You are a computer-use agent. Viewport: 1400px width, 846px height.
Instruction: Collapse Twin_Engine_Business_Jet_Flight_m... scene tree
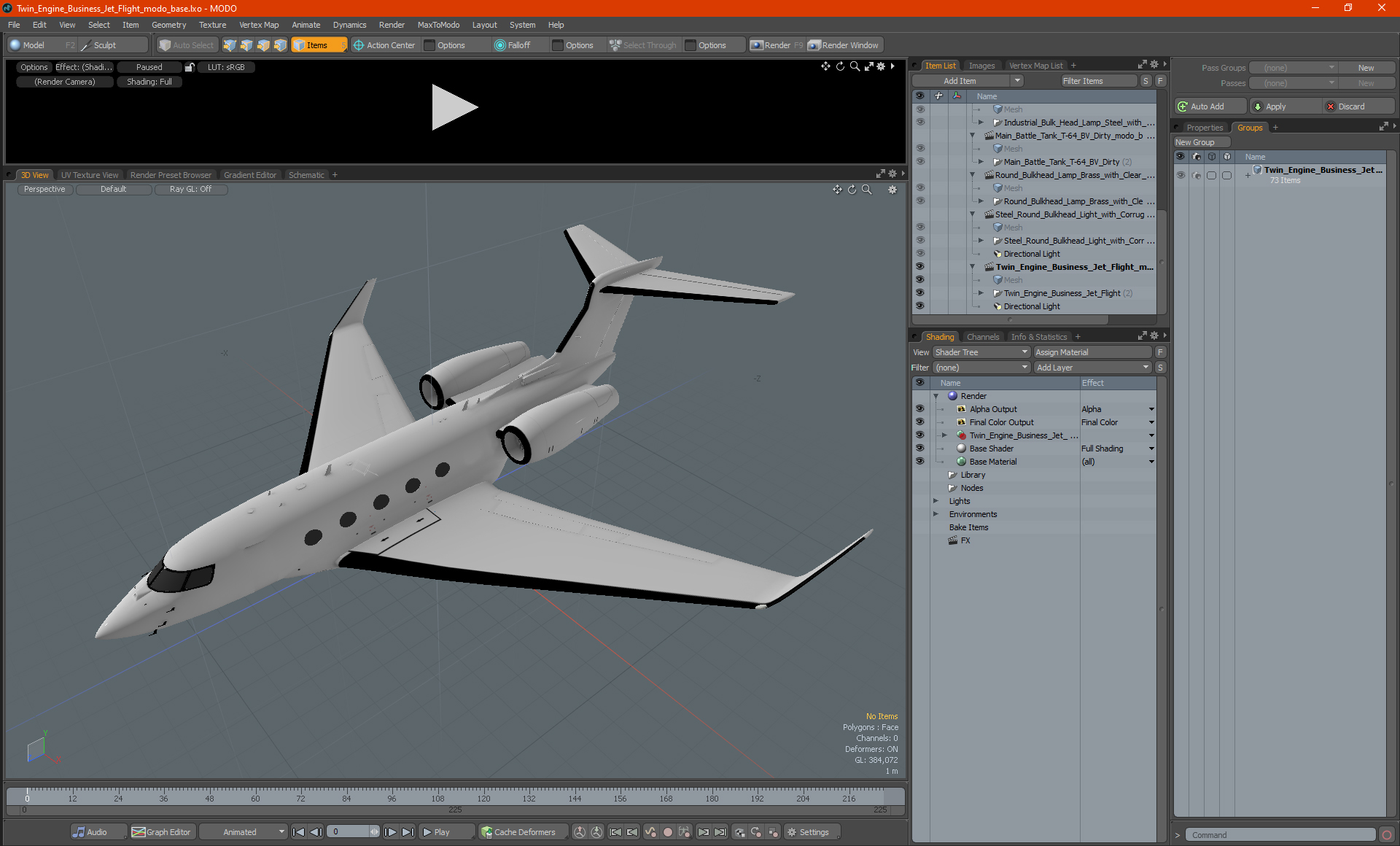tap(972, 267)
